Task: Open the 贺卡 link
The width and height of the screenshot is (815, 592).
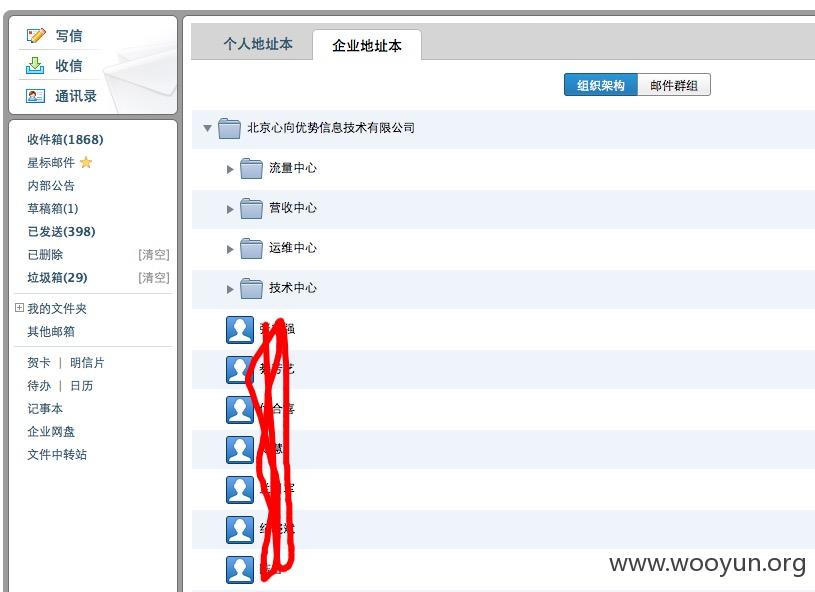Action: (39, 363)
